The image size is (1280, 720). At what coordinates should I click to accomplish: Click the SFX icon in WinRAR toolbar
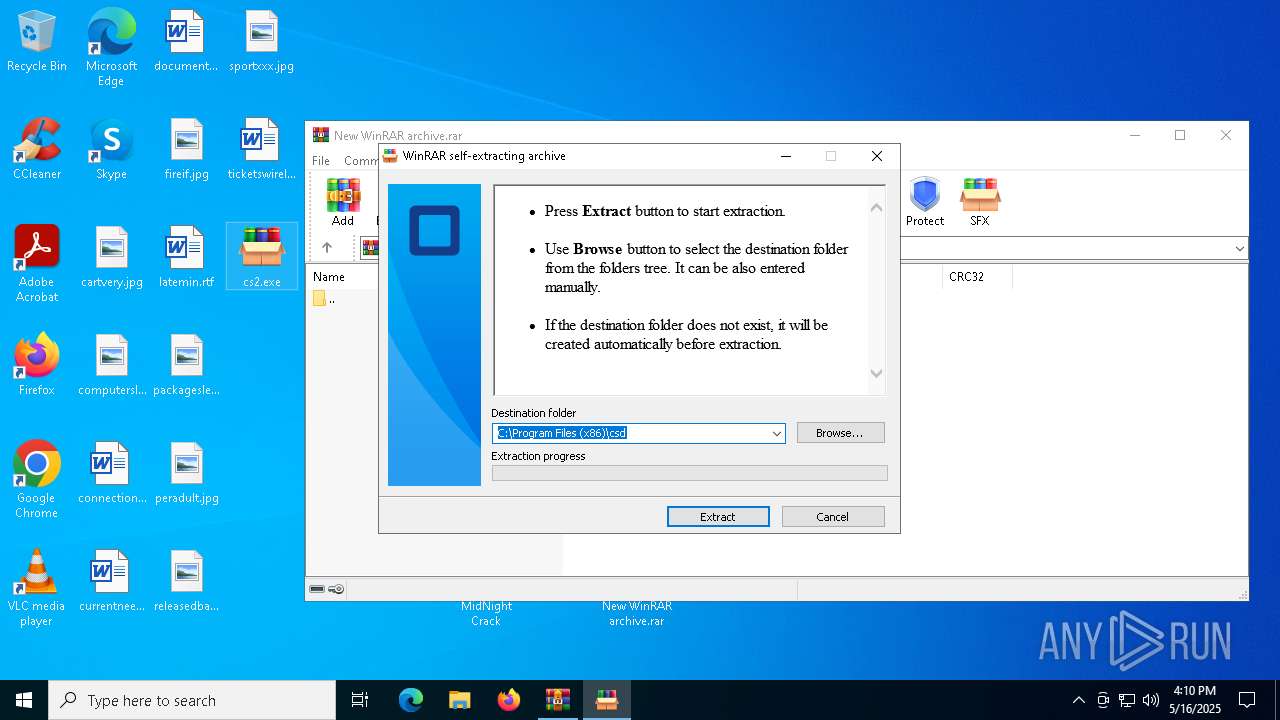[x=980, y=202]
